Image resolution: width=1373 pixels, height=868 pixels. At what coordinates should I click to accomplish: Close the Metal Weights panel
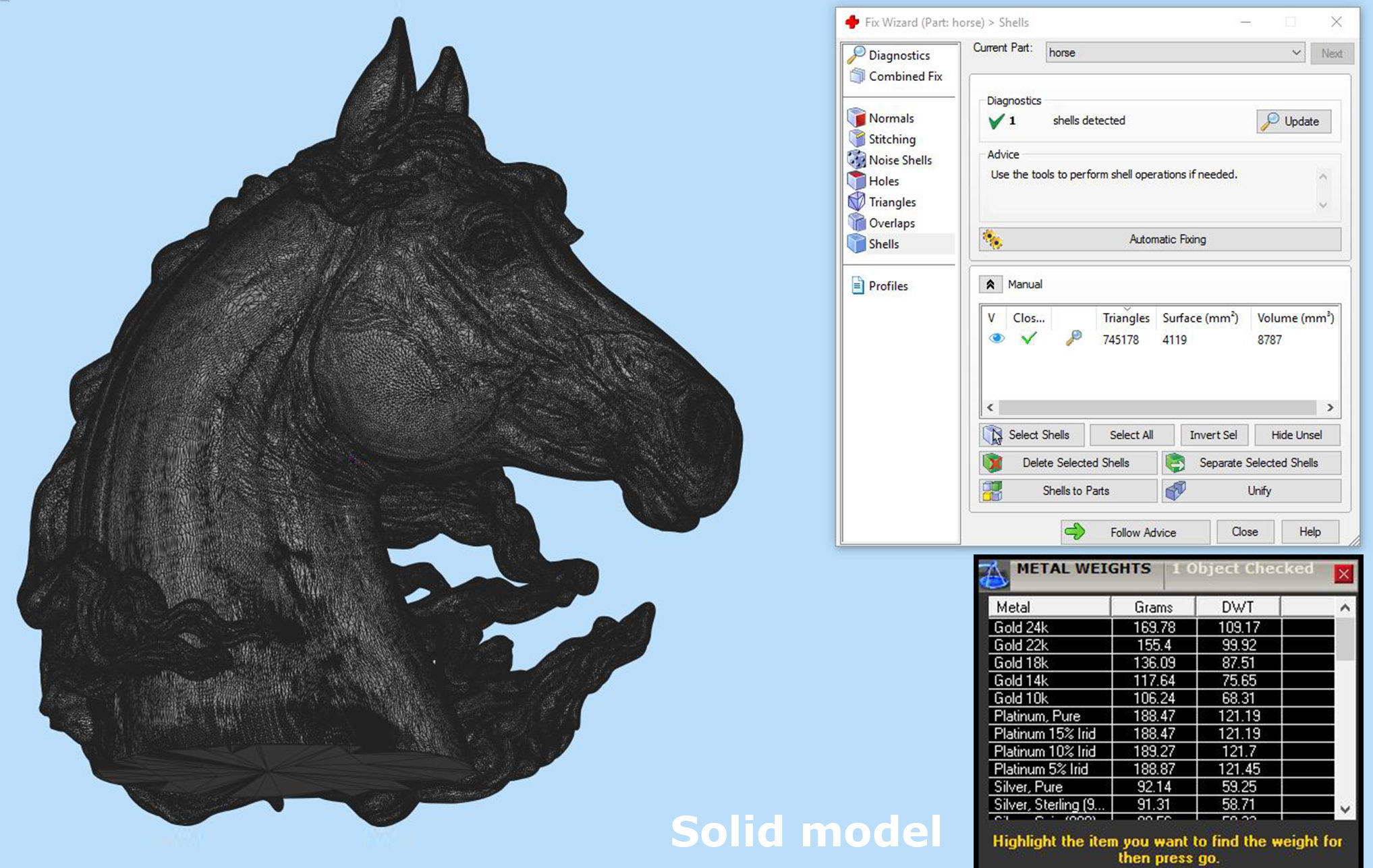coord(1343,573)
